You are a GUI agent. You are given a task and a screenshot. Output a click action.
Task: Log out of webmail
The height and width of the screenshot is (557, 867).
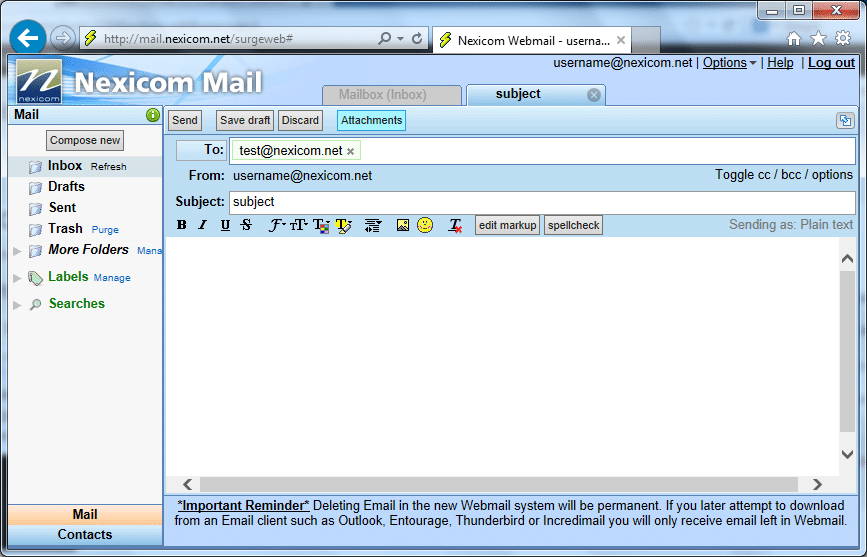(831, 63)
